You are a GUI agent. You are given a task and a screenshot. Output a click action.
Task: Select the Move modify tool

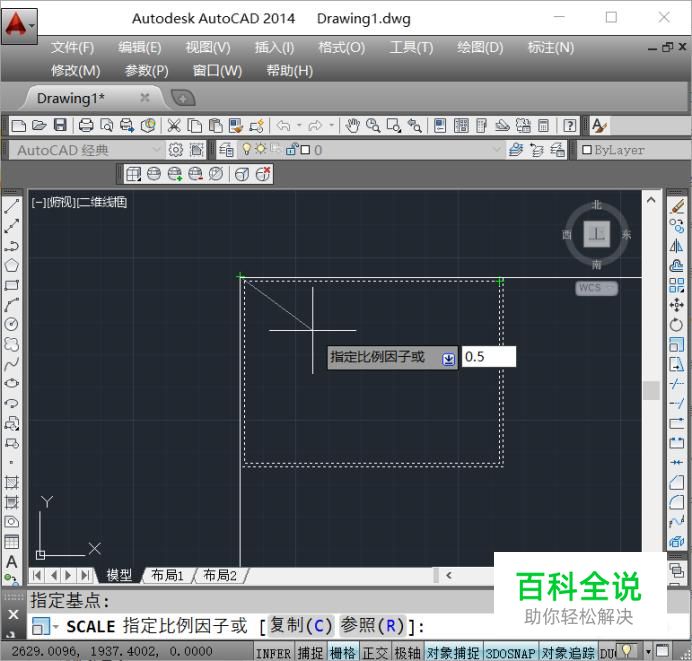[x=676, y=305]
